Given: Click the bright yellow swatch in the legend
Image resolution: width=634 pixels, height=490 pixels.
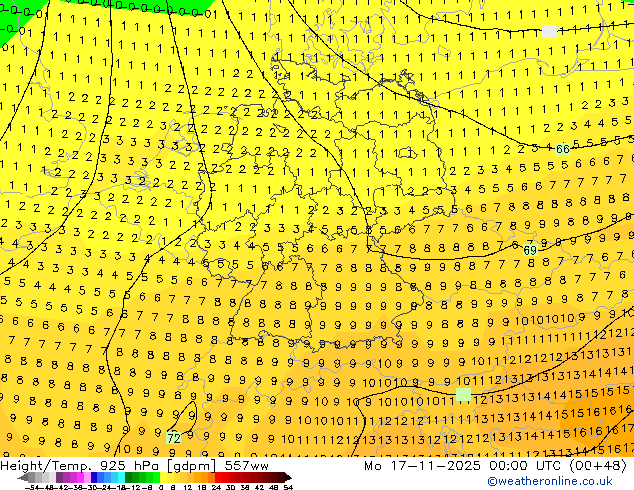Looking at the screenshot, I should pyautogui.click(x=163, y=477).
